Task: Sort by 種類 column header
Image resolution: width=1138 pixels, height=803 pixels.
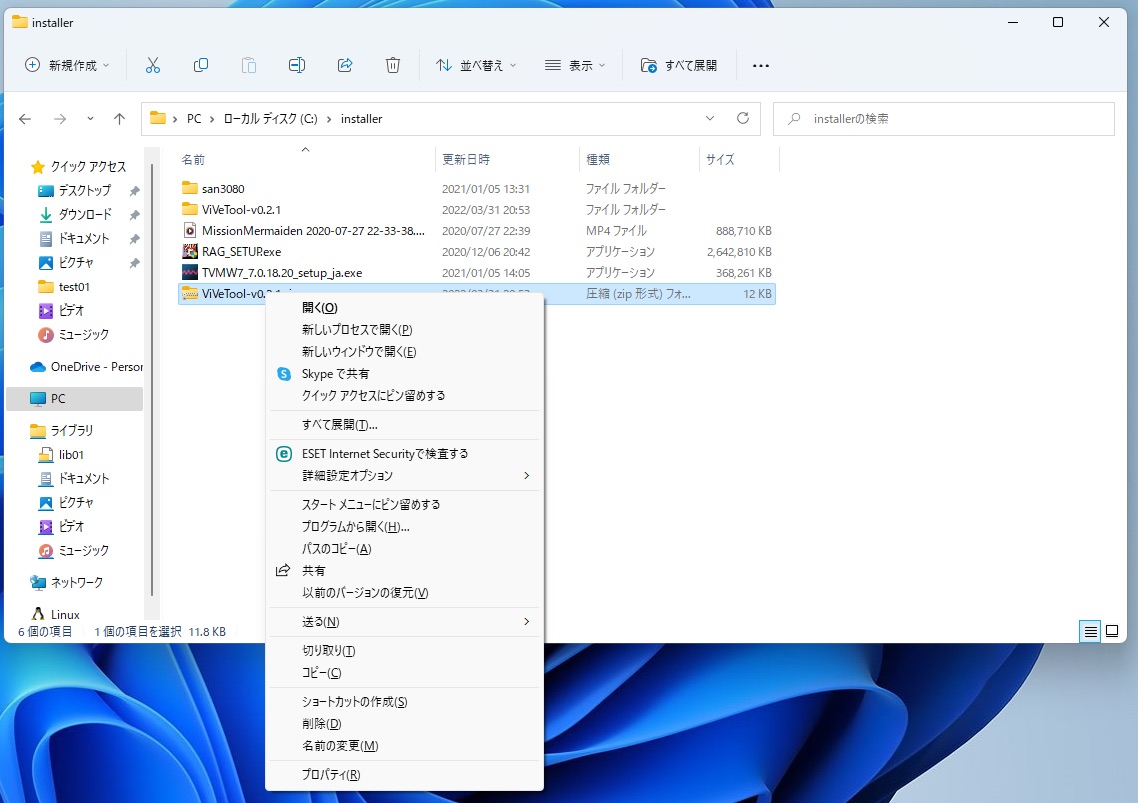Action: (639, 160)
